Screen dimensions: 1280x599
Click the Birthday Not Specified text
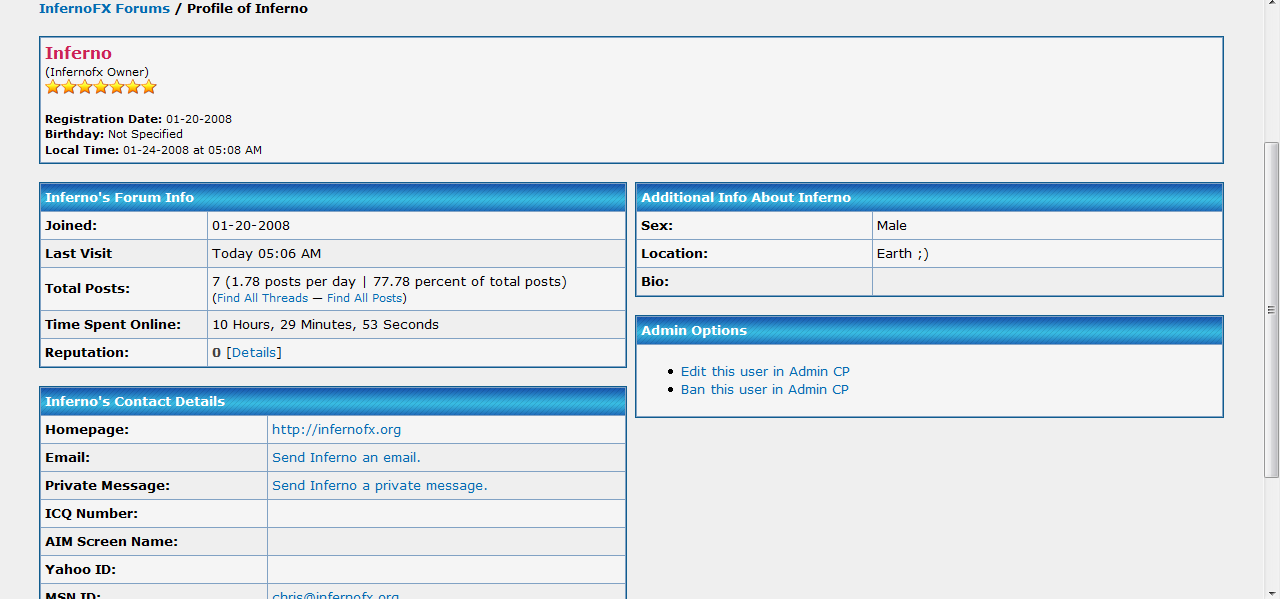(145, 134)
